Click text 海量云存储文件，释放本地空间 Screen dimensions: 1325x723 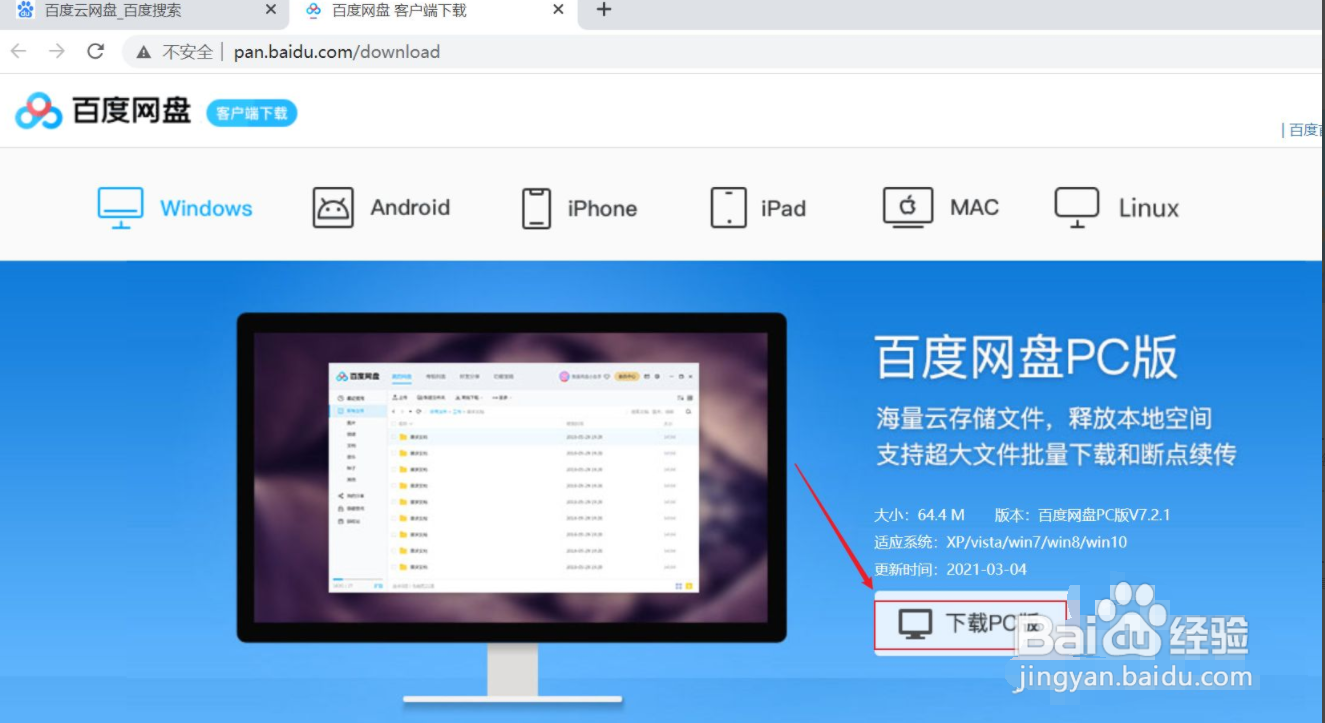[x=1044, y=418]
